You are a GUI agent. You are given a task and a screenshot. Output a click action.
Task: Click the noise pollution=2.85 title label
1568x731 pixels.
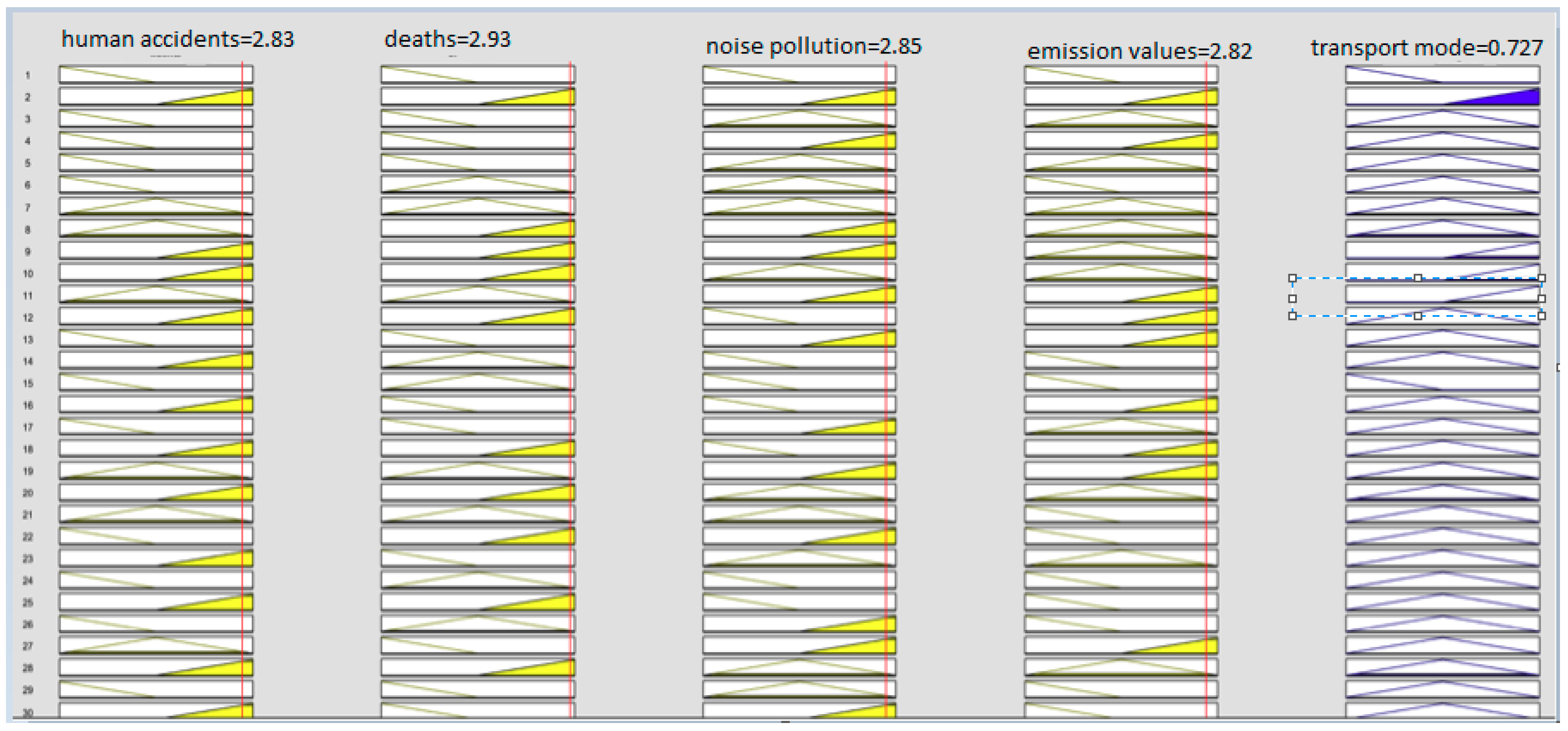click(x=813, y=46)
